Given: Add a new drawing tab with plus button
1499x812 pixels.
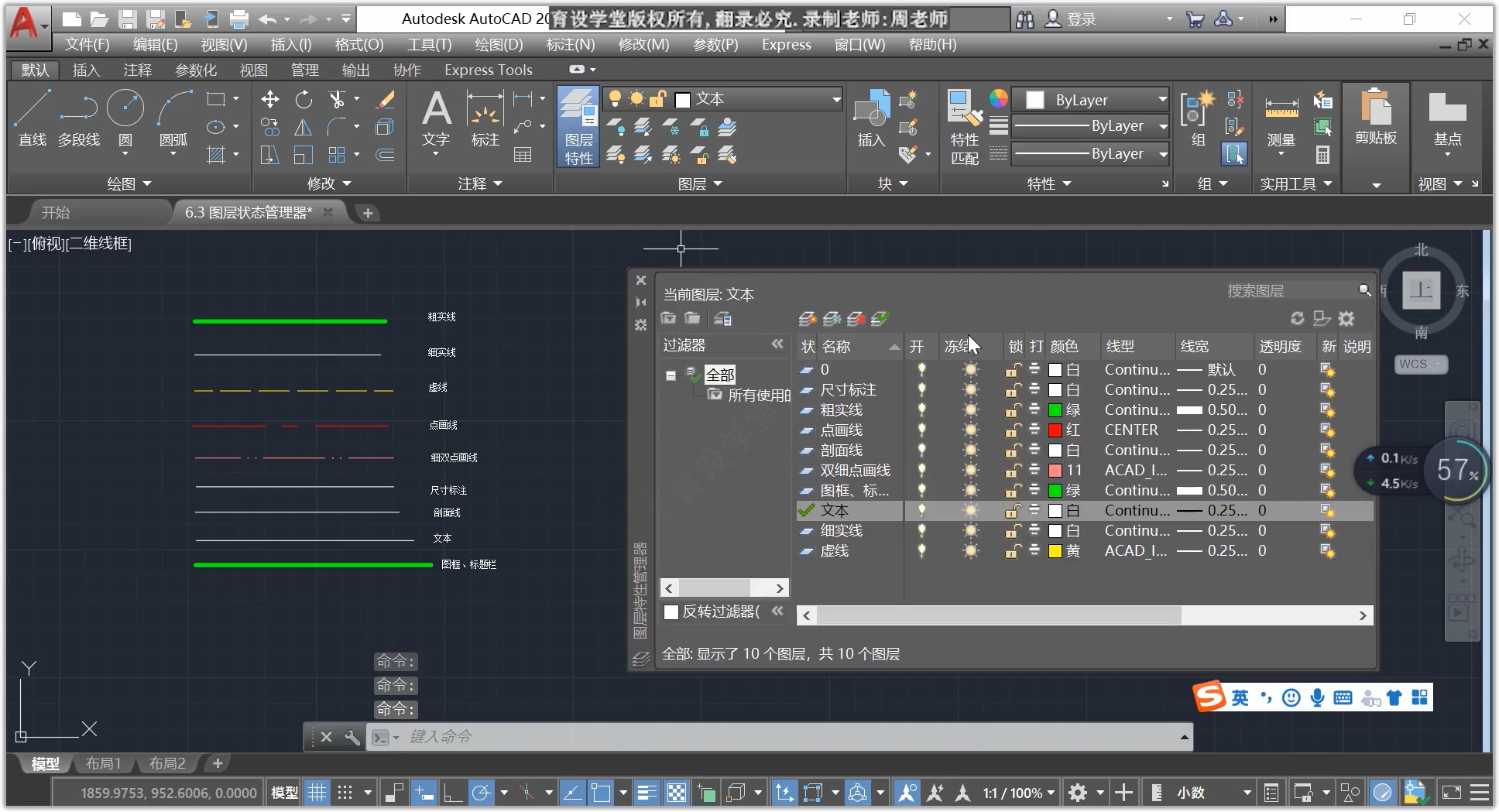Looking at the screenshot, I should click(x=368, y=213).
